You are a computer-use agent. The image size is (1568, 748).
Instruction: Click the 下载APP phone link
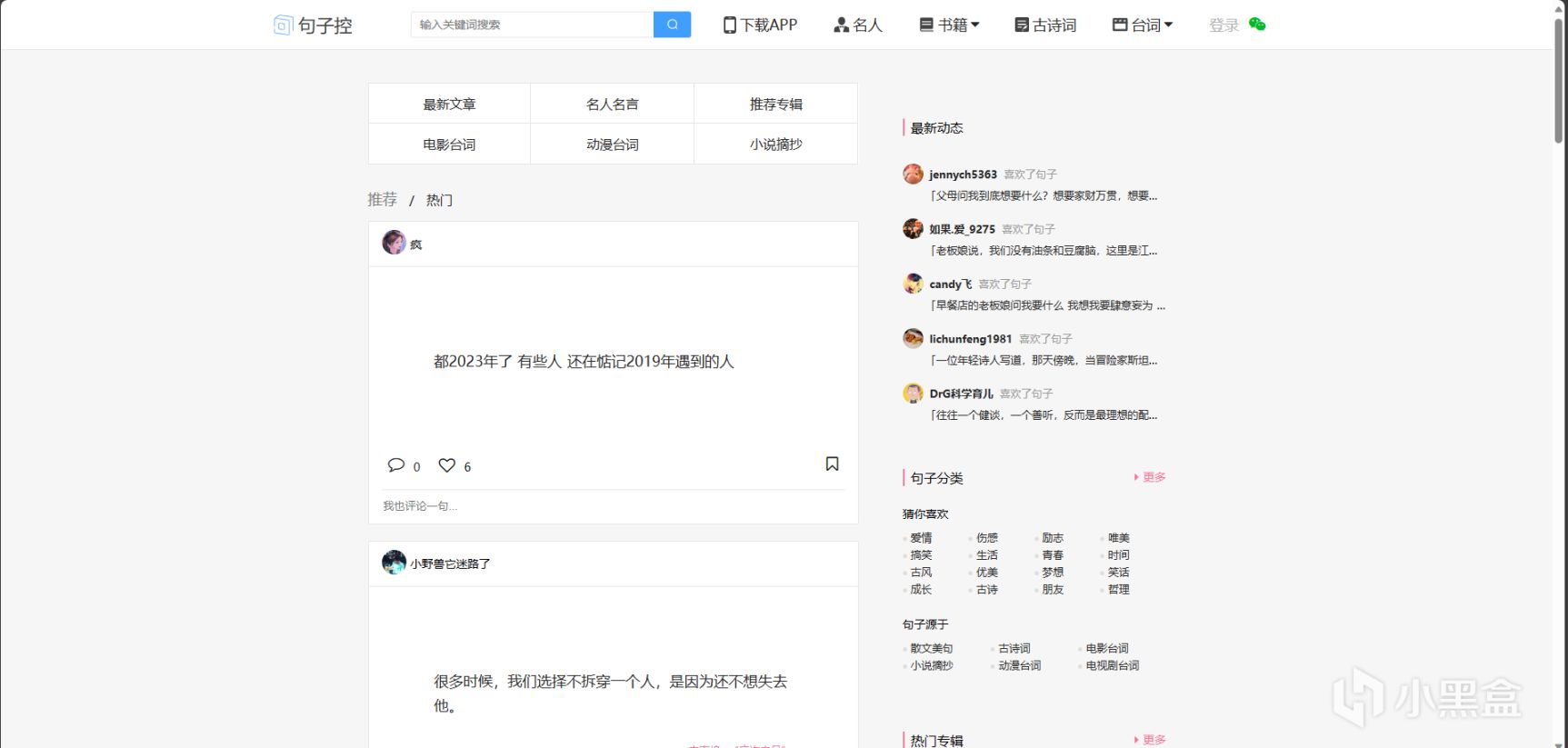click(760, 25)
